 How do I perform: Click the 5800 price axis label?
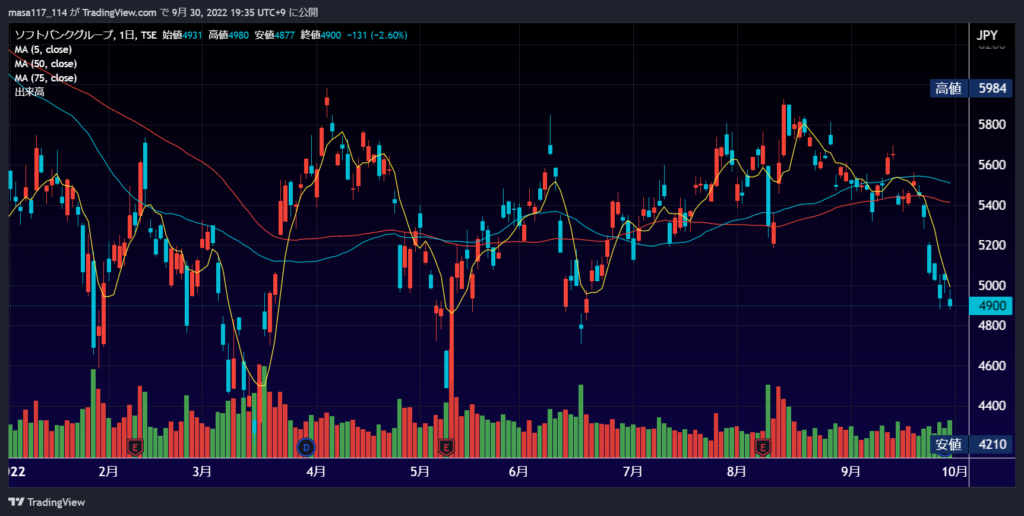(991, 125)
